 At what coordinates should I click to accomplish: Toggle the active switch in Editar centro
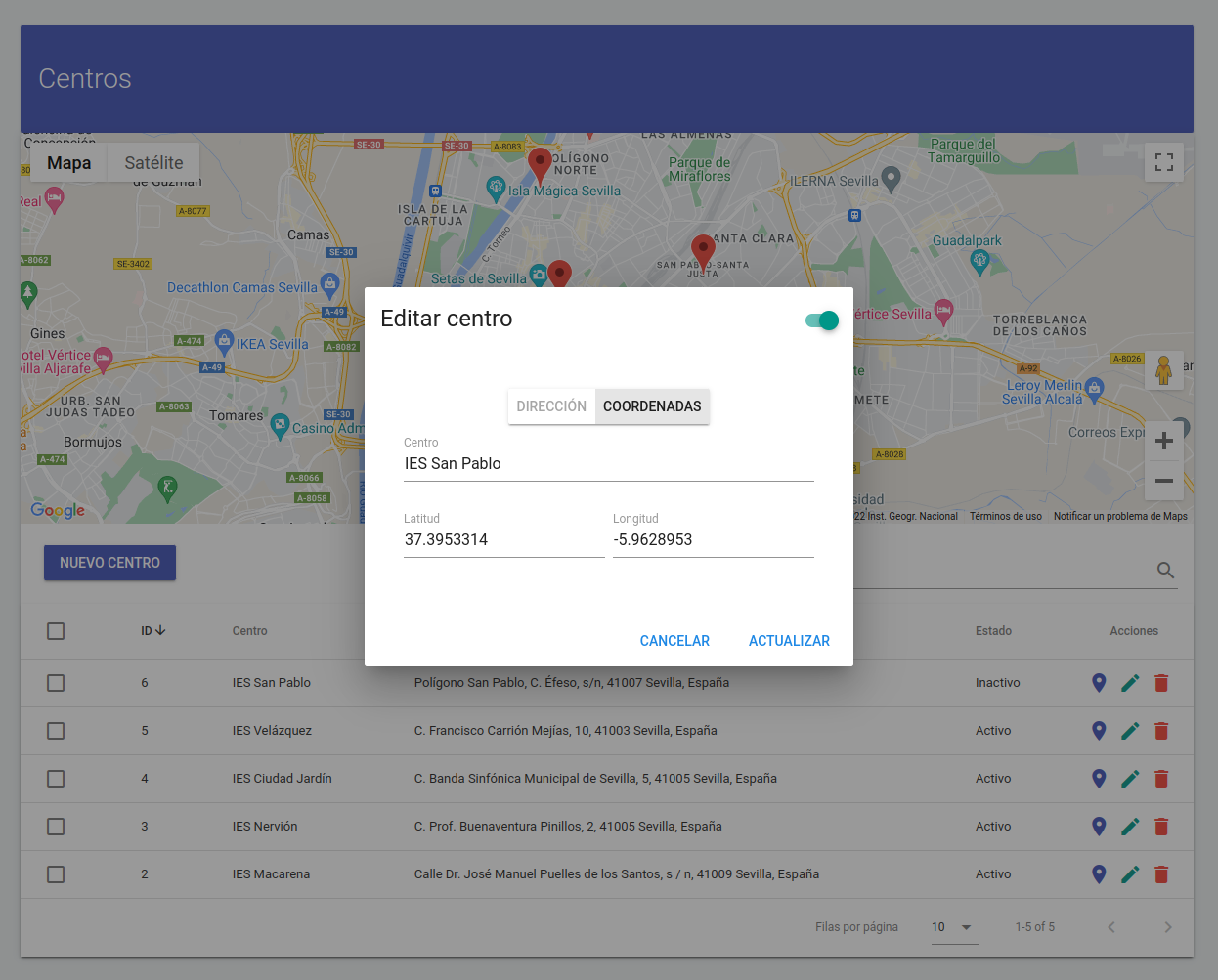point(822,320)
